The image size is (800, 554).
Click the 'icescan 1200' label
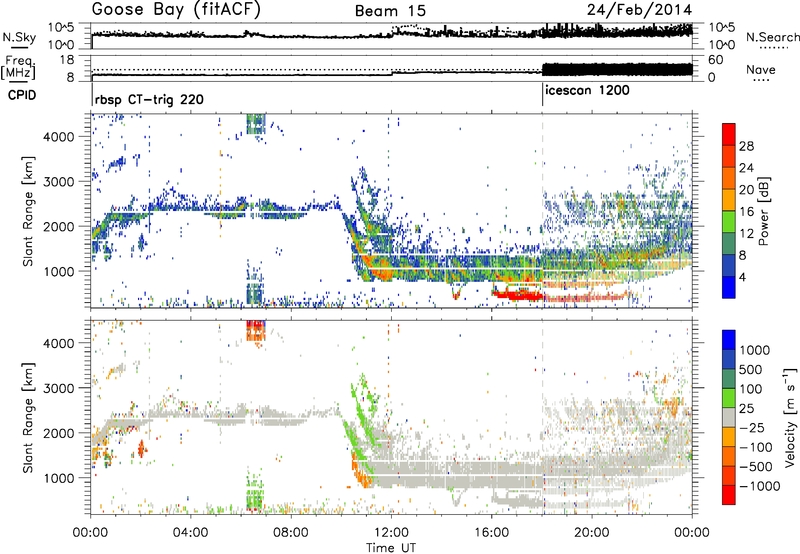[x=587, y=90]
